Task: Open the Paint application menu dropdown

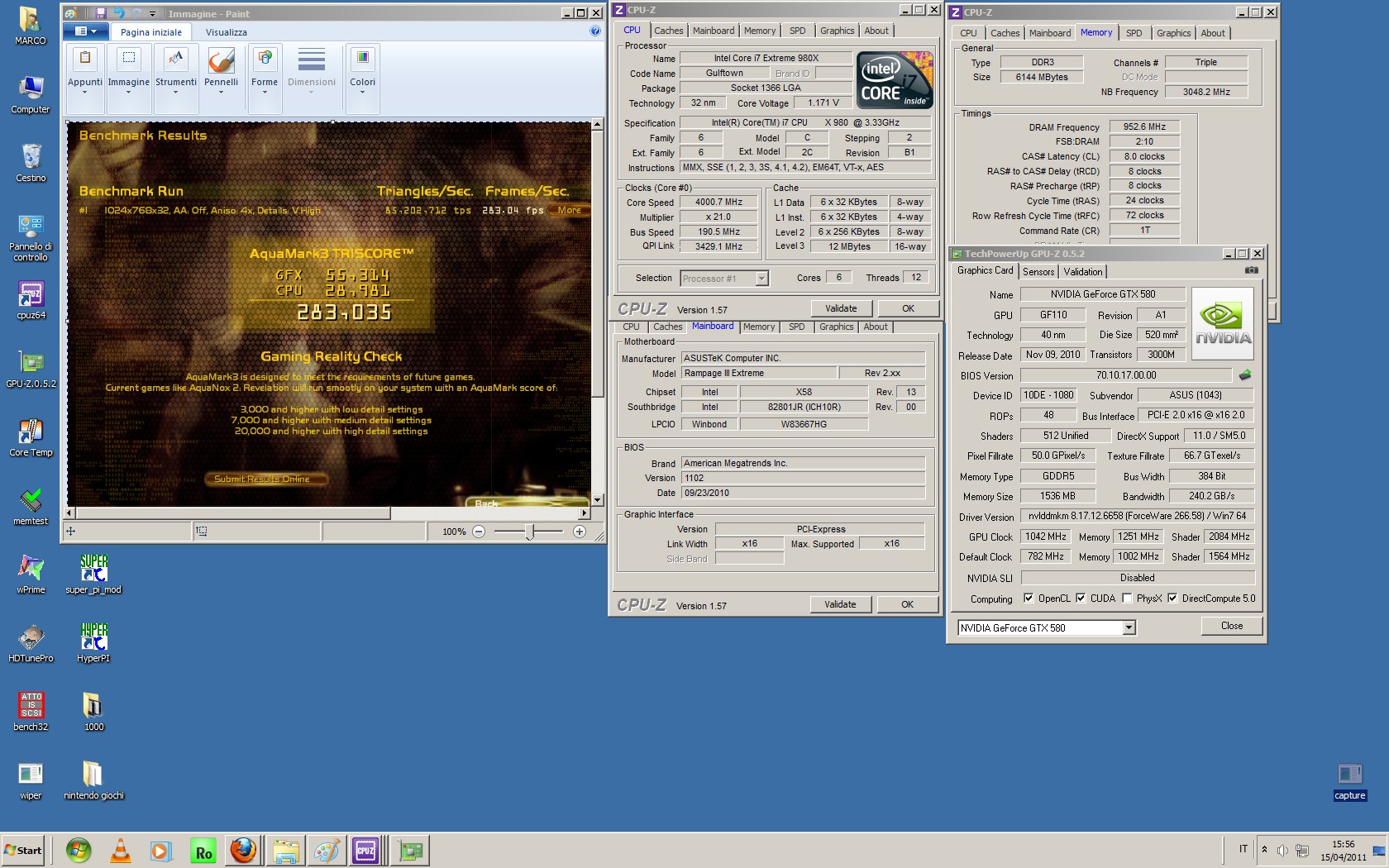Action: (86, 31)
